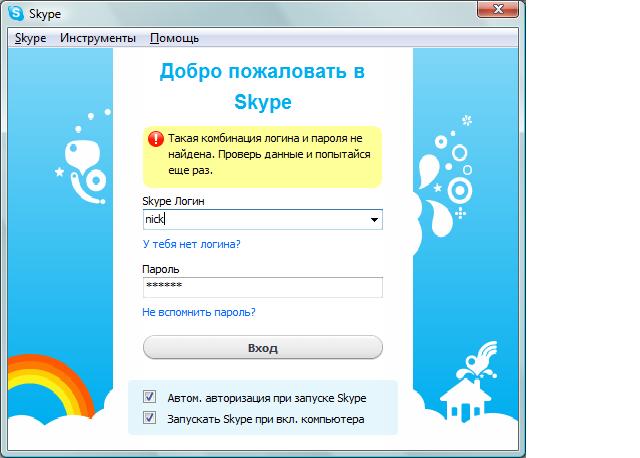The image size is (640, 458).
Task: Click the red error exclamation icon
Action: (156, 139)
